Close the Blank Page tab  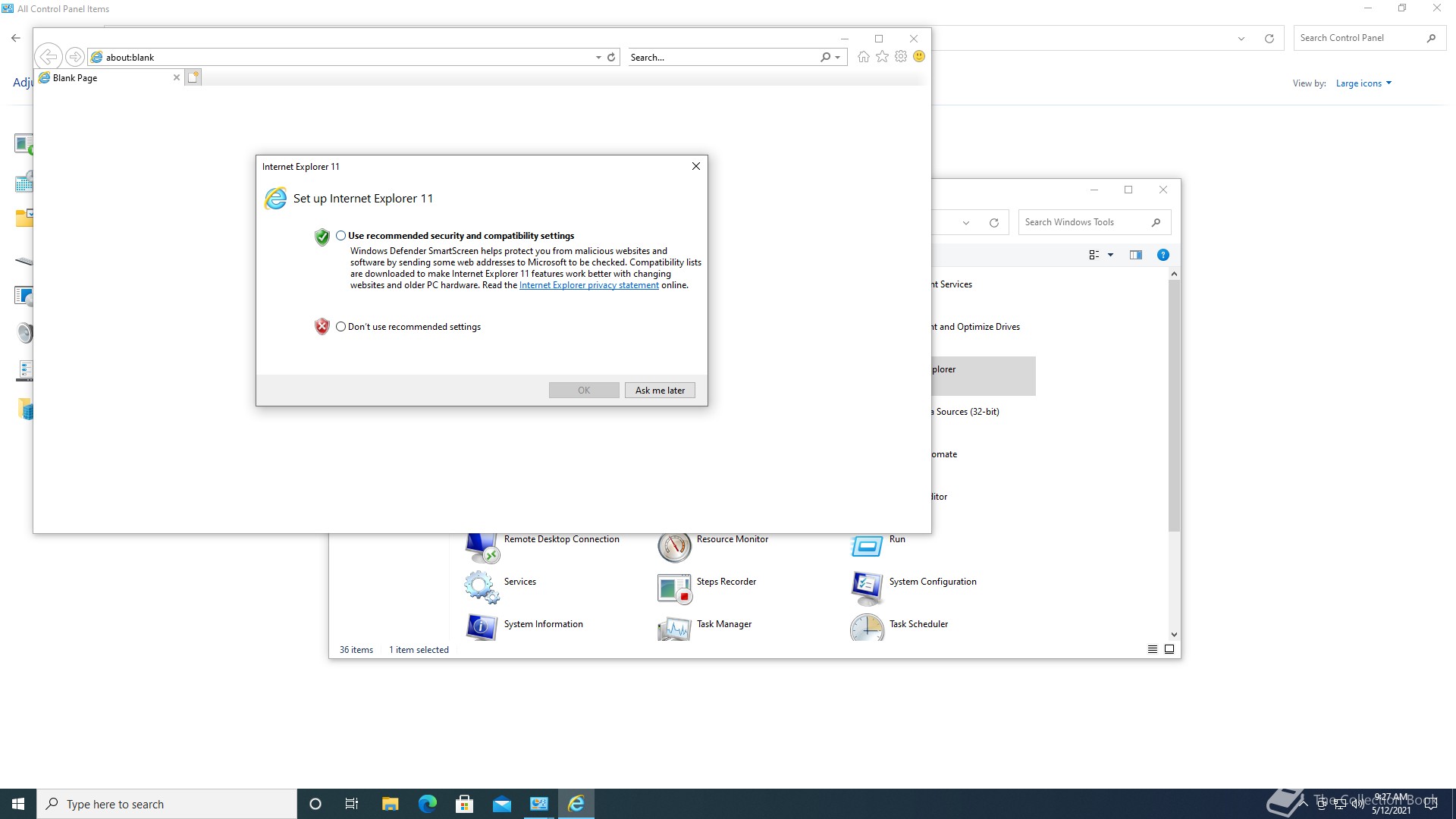(x=177, y=78)
